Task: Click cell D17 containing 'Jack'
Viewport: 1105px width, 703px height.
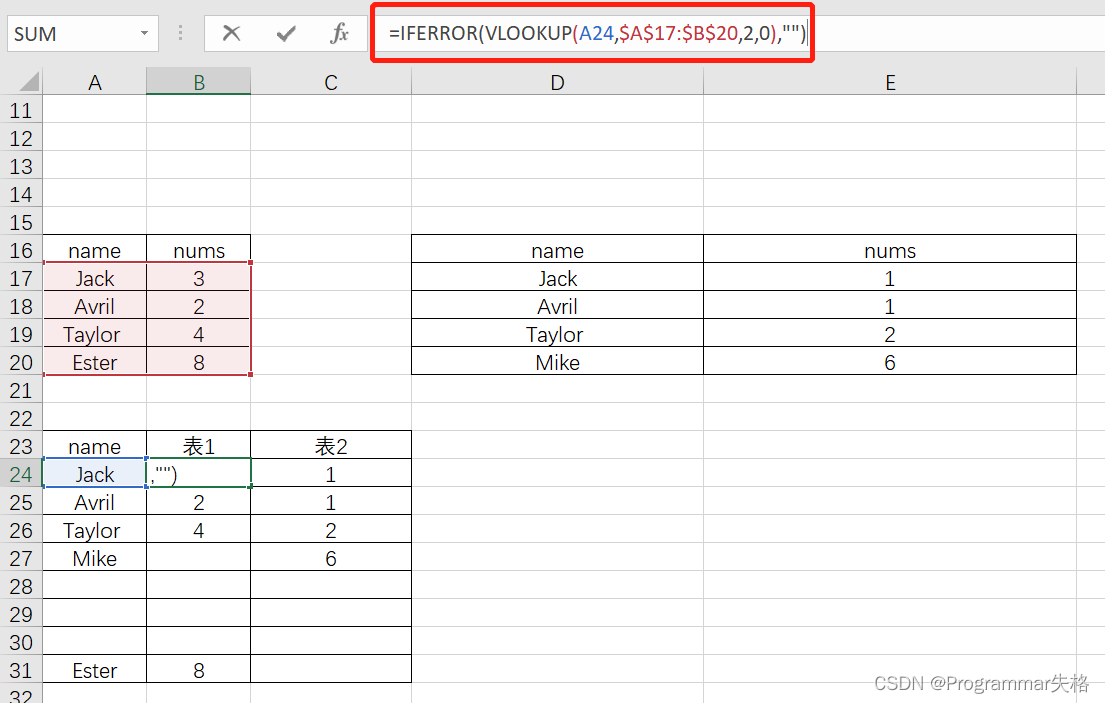Action: (x=557, y=278)
